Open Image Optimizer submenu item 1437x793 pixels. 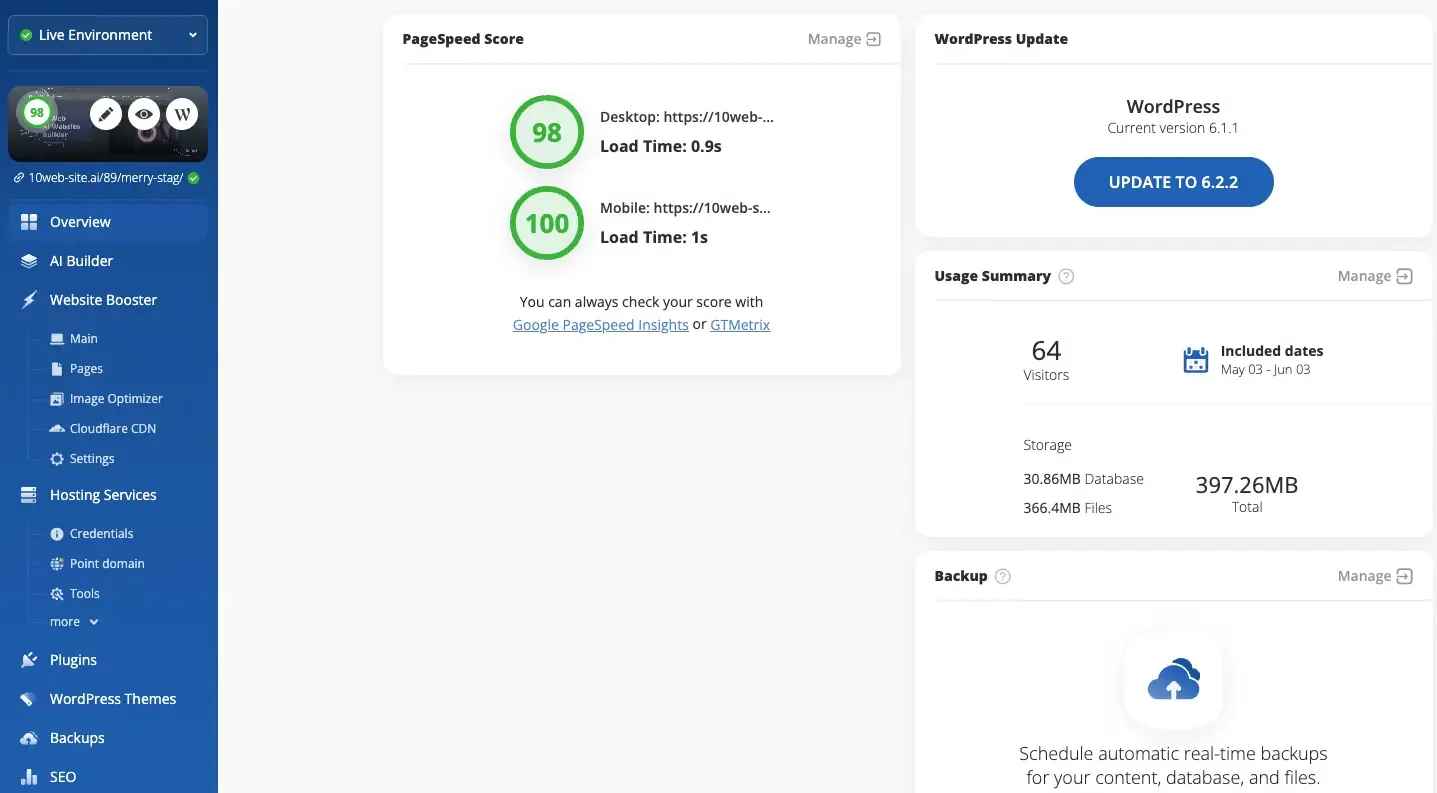pos(116,399)
